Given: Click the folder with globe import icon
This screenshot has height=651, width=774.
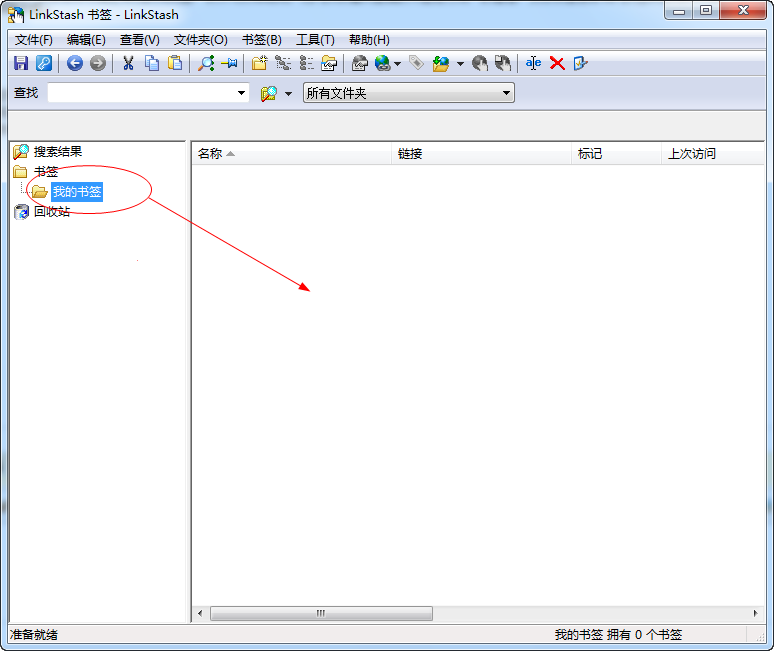Looking at the screenshot, I should (441, 63).
